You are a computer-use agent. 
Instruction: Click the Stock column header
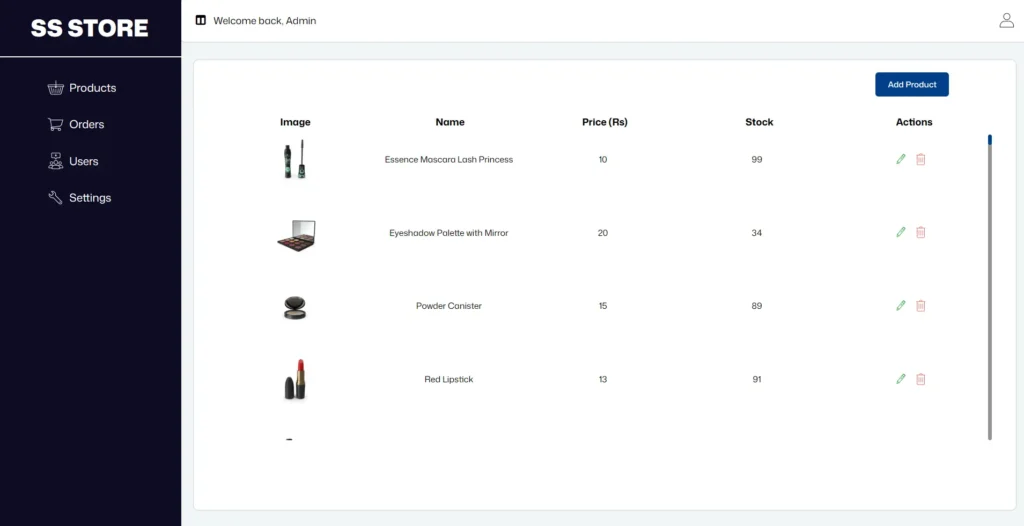759,122
